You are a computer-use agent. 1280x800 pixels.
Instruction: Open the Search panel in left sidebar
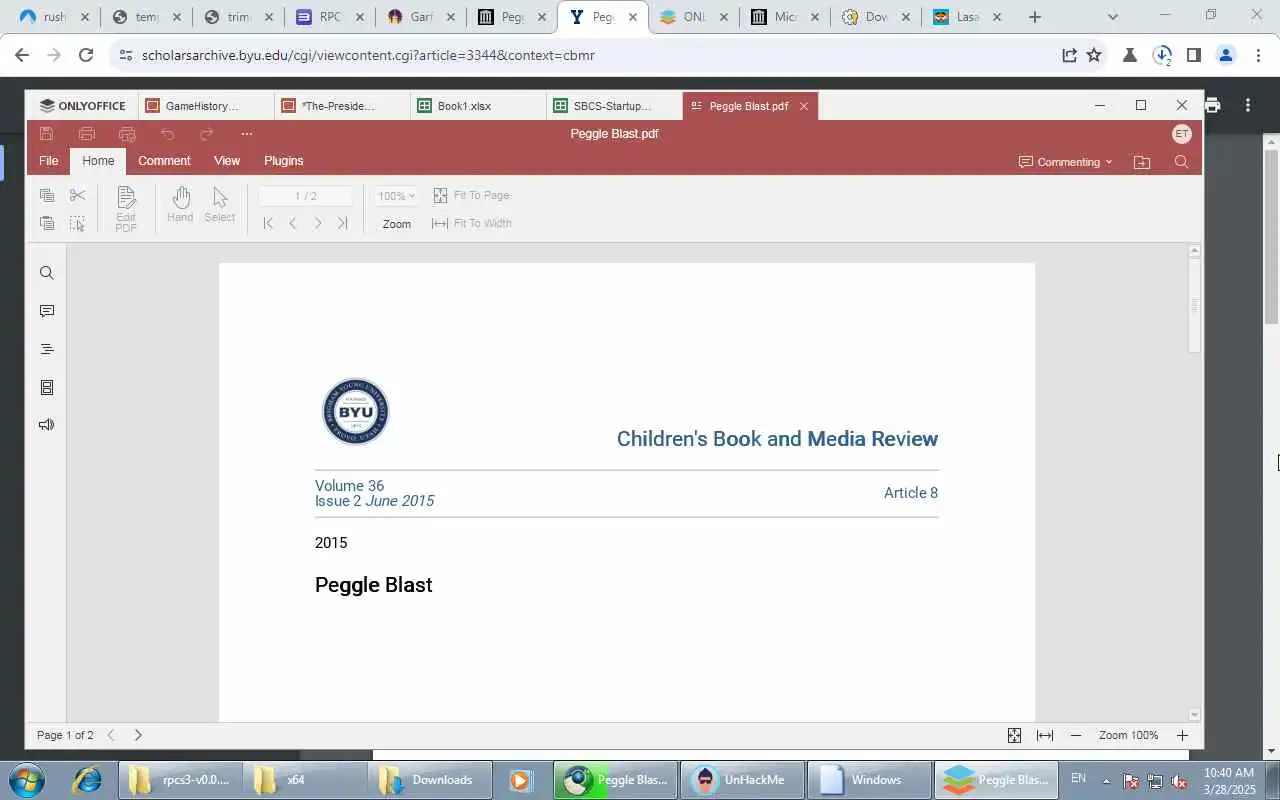[46, 273]
